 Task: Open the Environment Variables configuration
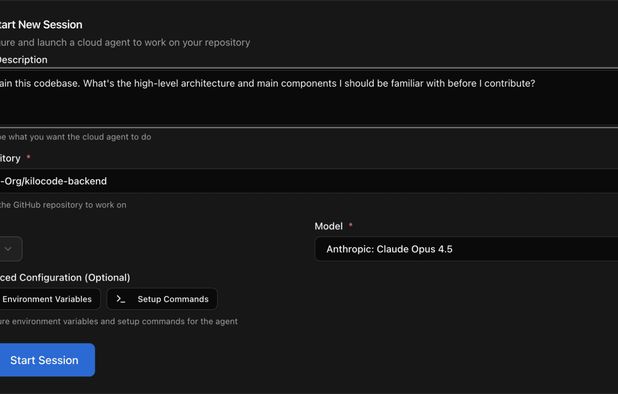click(49, 299)
